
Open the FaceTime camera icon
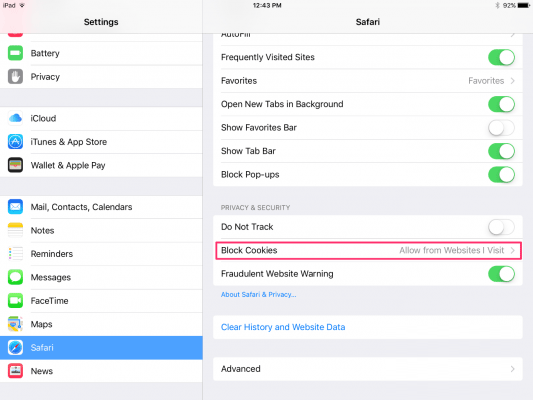[15, 301]
